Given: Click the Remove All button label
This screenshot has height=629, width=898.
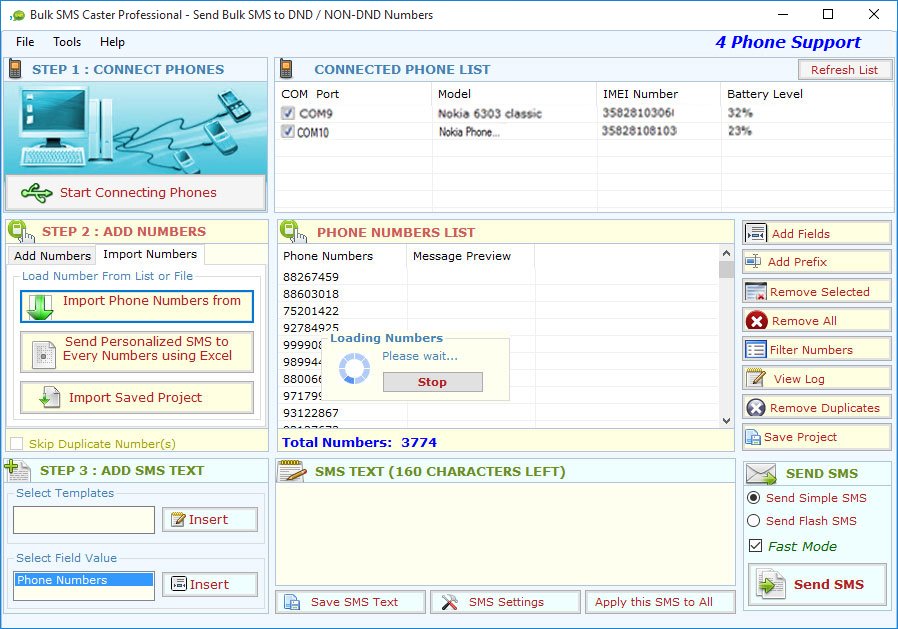Looking at the screenshot, I should click(804, 321).
